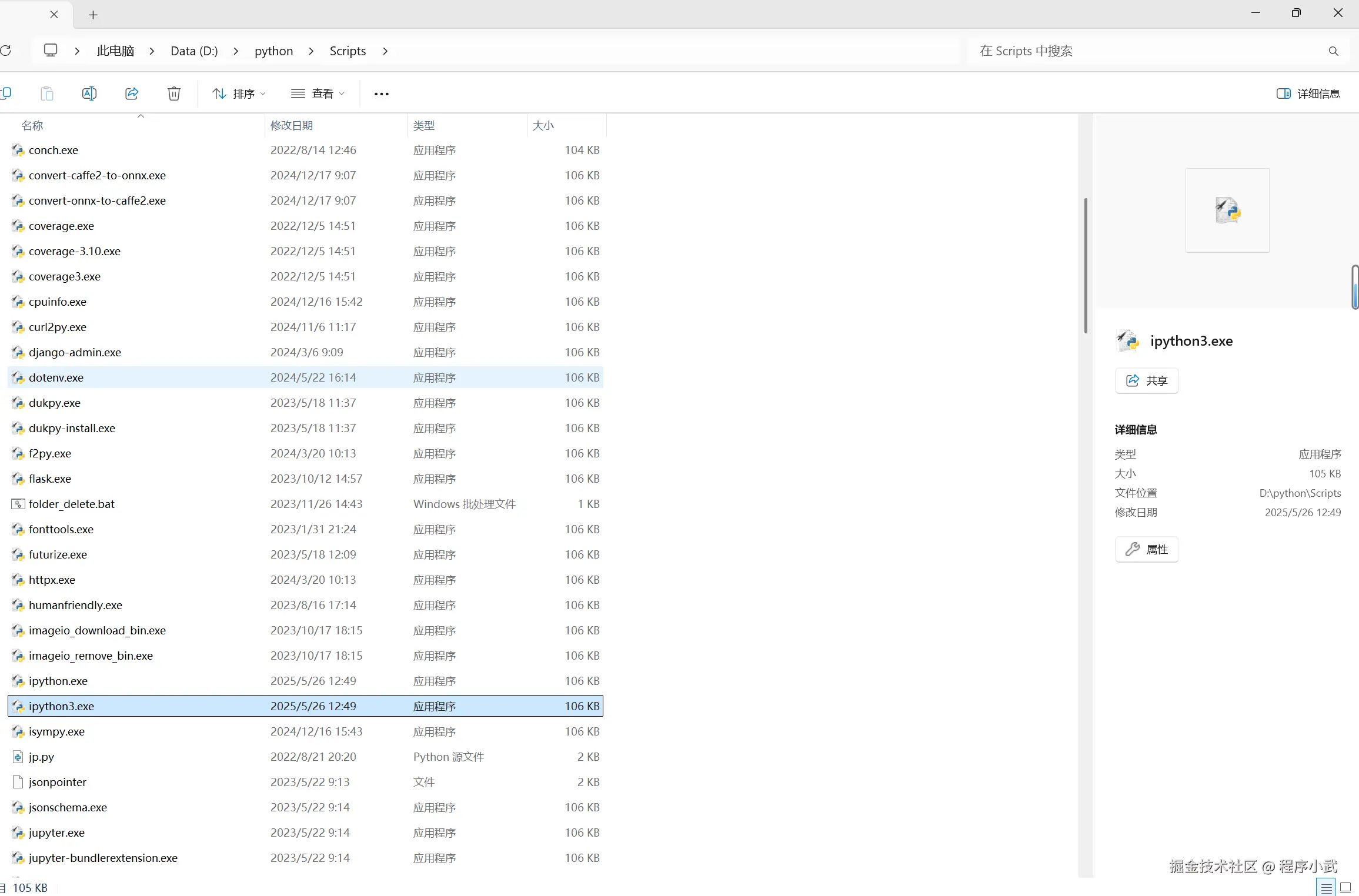
Task: Click the share icon in toolbar
Action: click(132, 93)
